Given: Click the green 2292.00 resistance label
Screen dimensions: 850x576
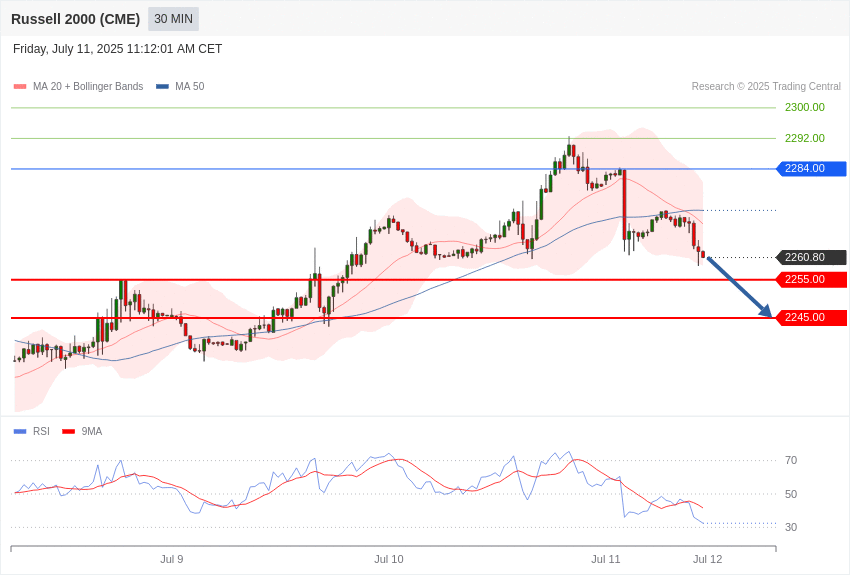Looking at the screenshot, I should (804, 138).
